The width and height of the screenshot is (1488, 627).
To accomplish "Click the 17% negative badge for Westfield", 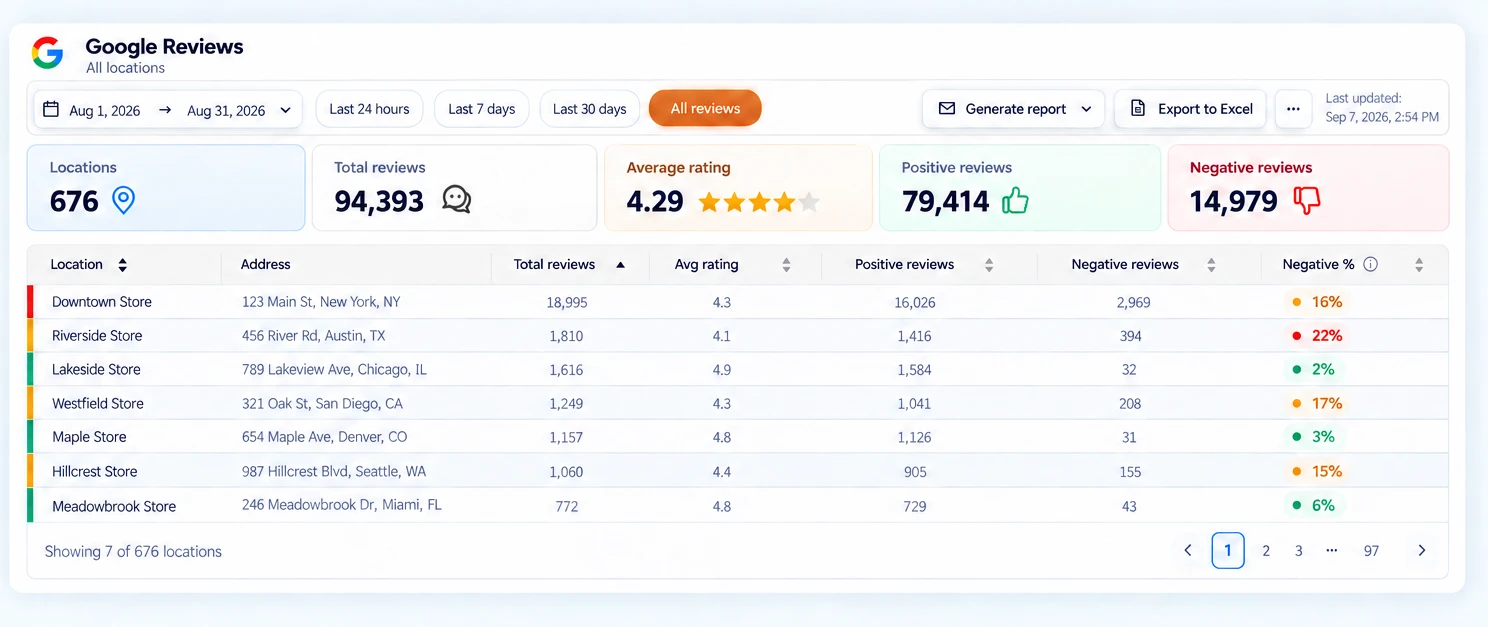I will (x=1317, y=403).
